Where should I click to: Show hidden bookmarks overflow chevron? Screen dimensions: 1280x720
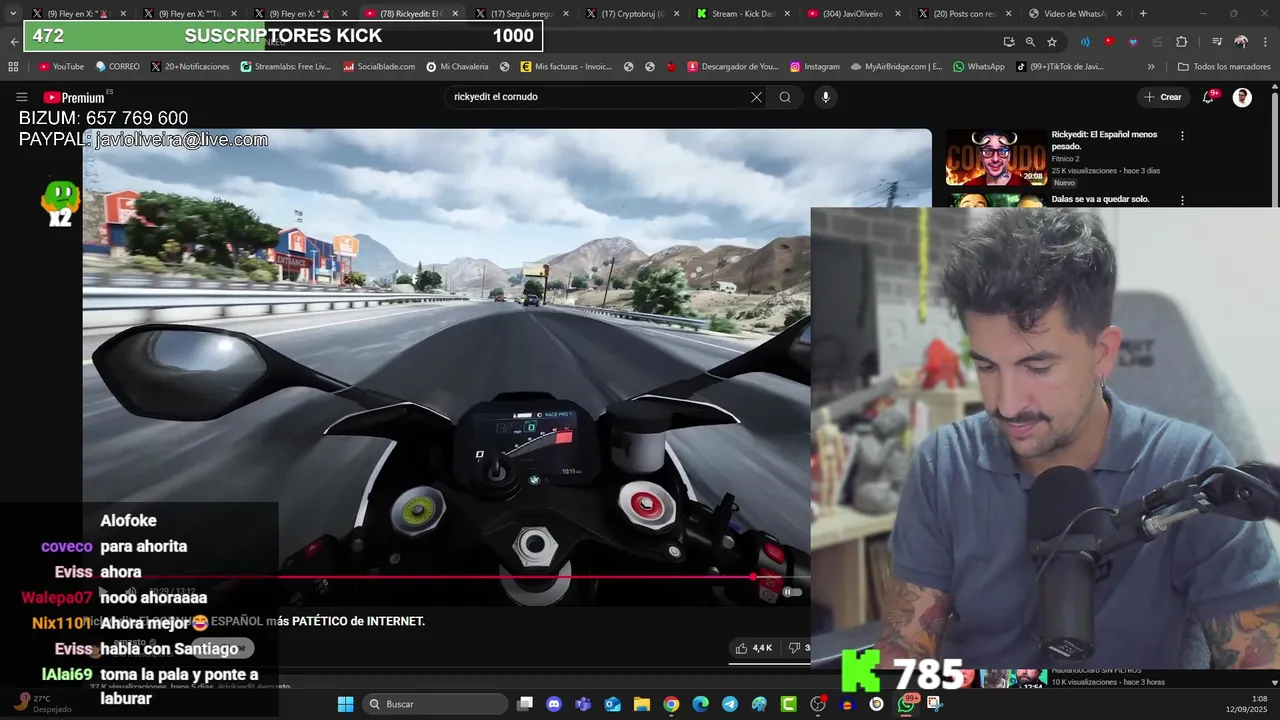(1151, 67)
